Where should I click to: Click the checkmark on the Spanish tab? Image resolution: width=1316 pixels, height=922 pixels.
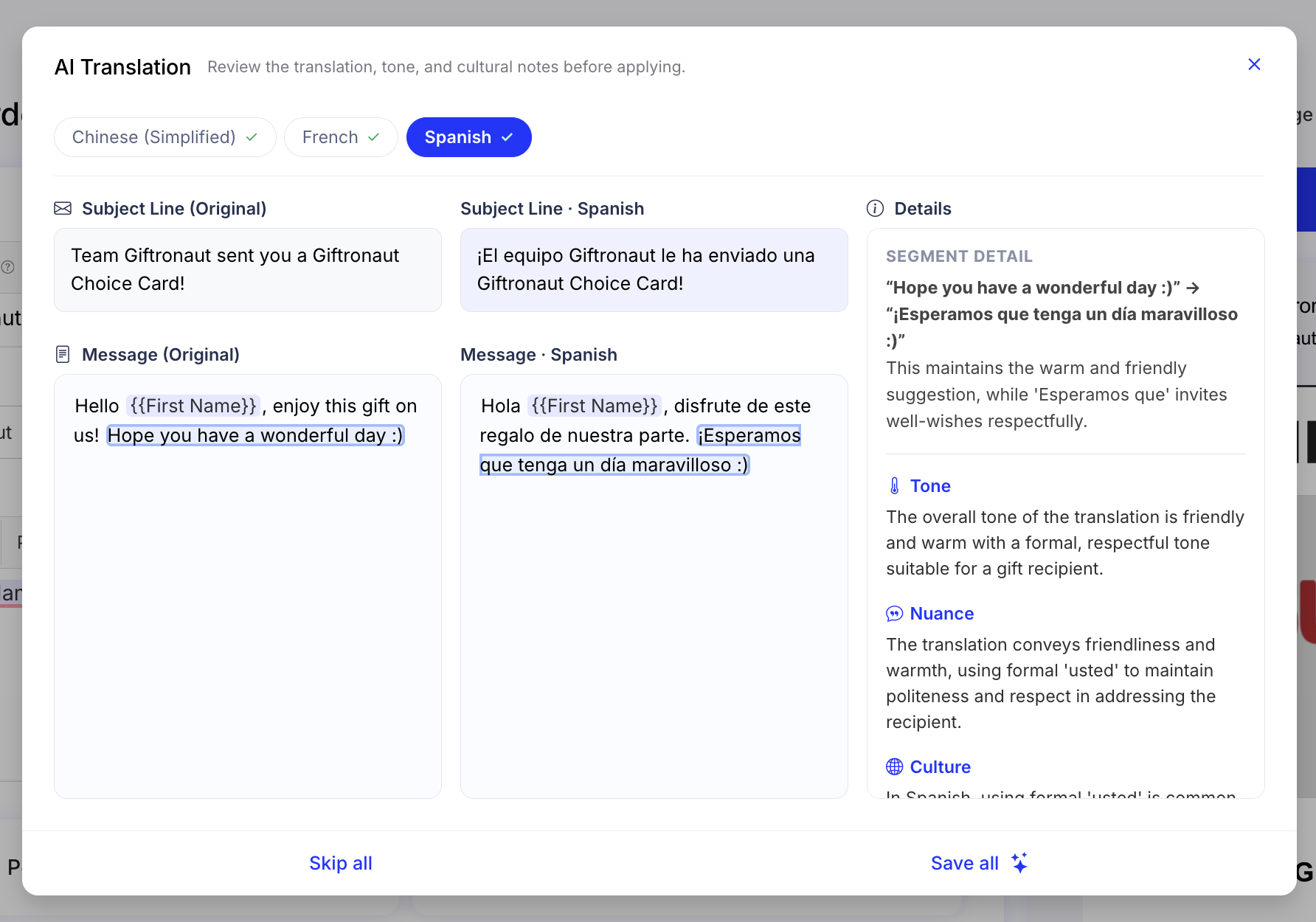508,137
